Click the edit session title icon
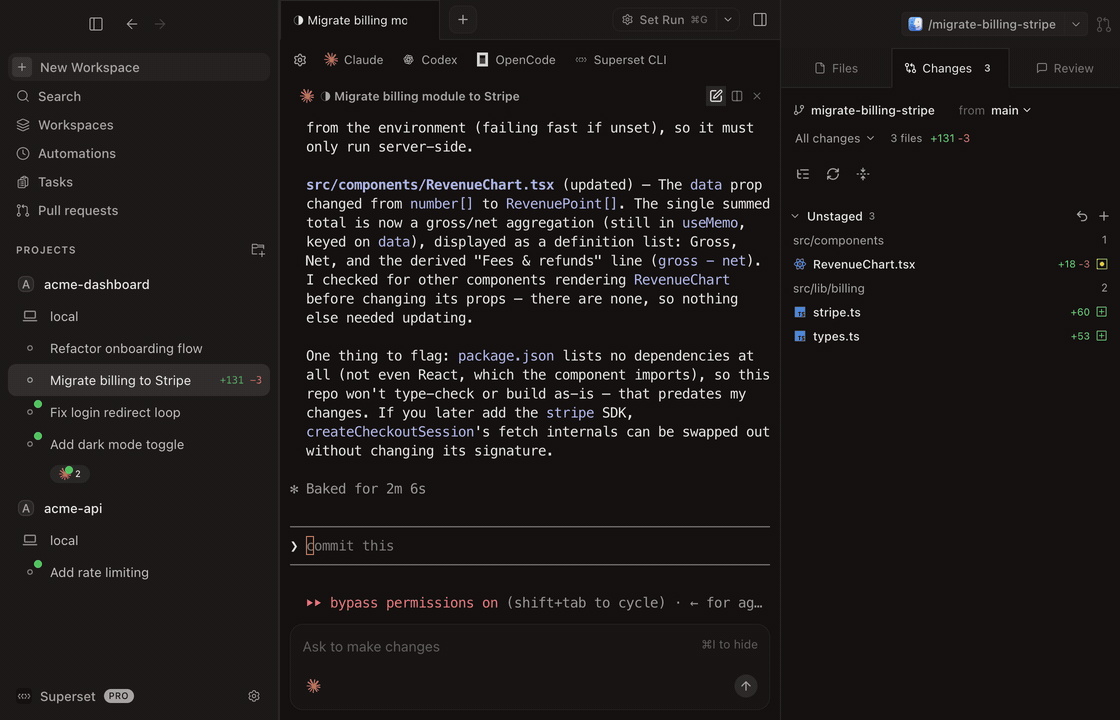This screenshot has height=720, width=1120. click(716, 96)
